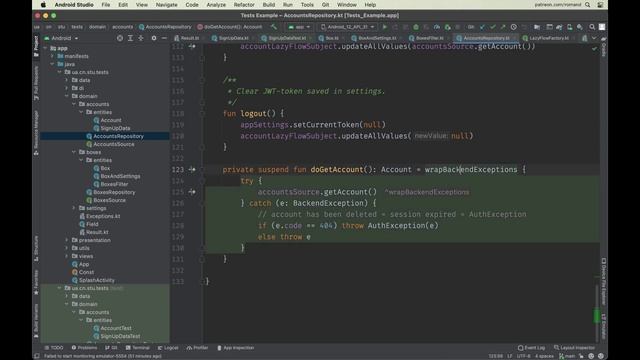Open App Inspection tool window
Image resolution: width=640 pixels, height=360 pixels.
(236, 348)
